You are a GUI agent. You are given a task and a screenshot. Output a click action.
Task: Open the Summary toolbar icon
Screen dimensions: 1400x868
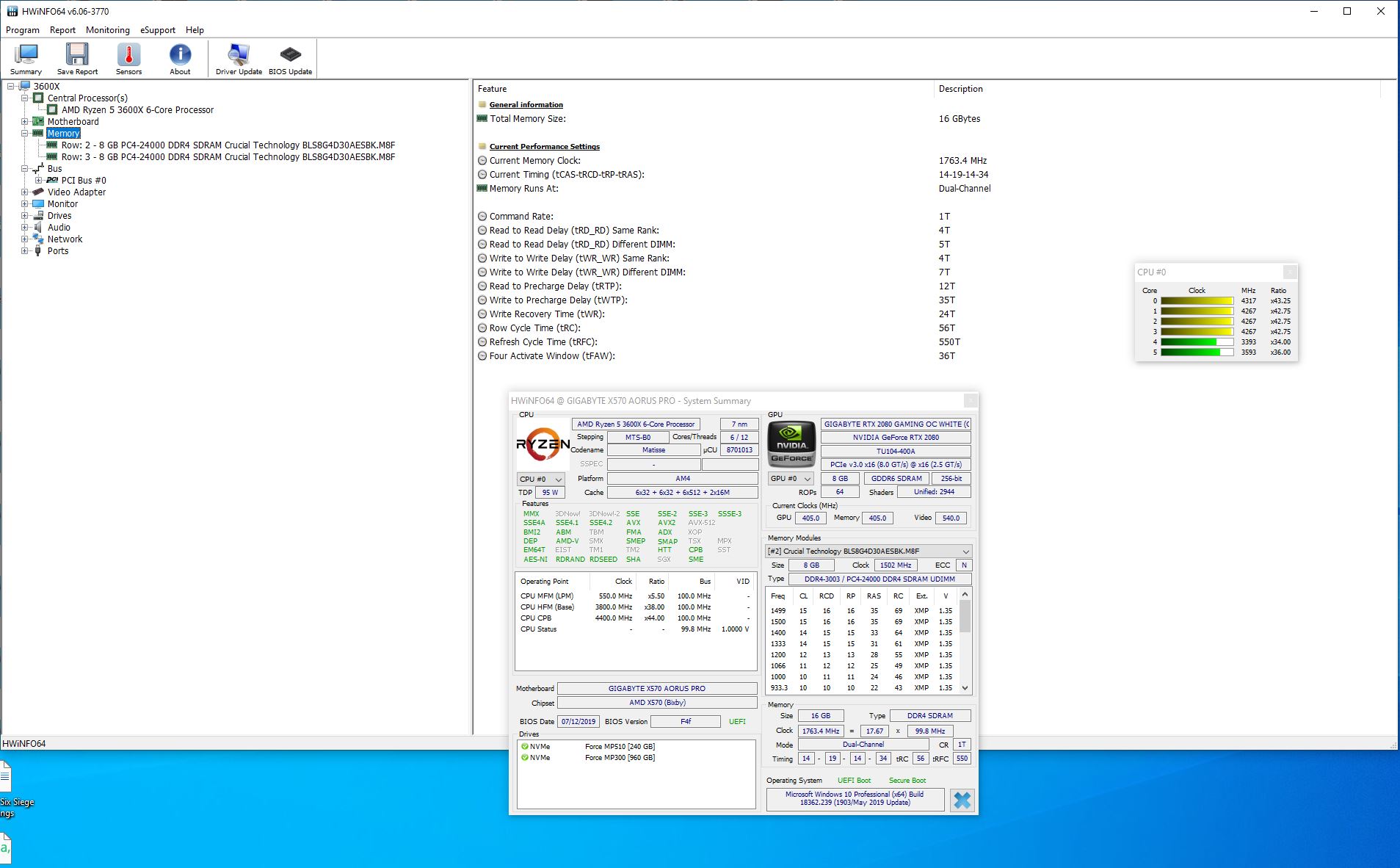(26, 59)
